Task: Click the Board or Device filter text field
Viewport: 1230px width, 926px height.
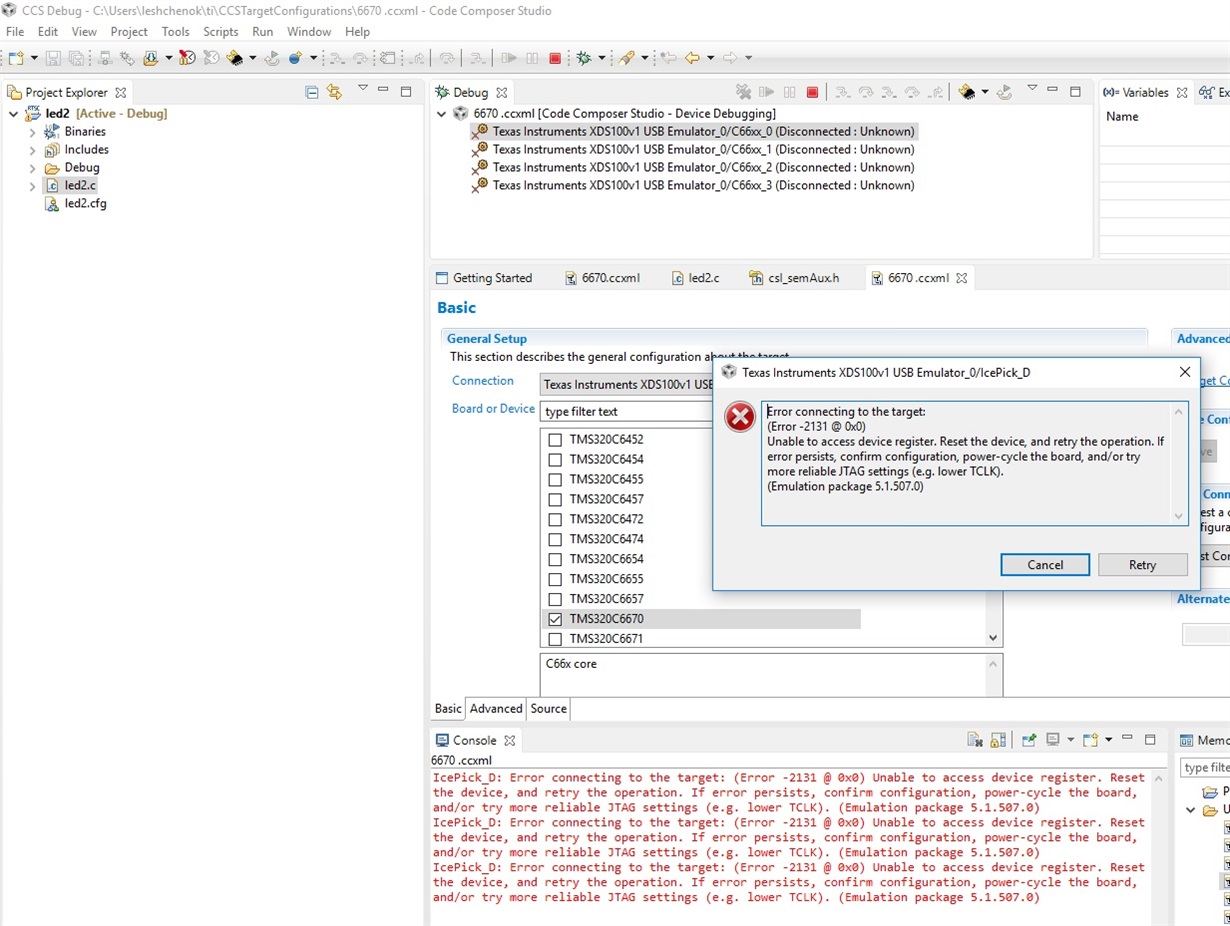Action: tap(626, 411)
